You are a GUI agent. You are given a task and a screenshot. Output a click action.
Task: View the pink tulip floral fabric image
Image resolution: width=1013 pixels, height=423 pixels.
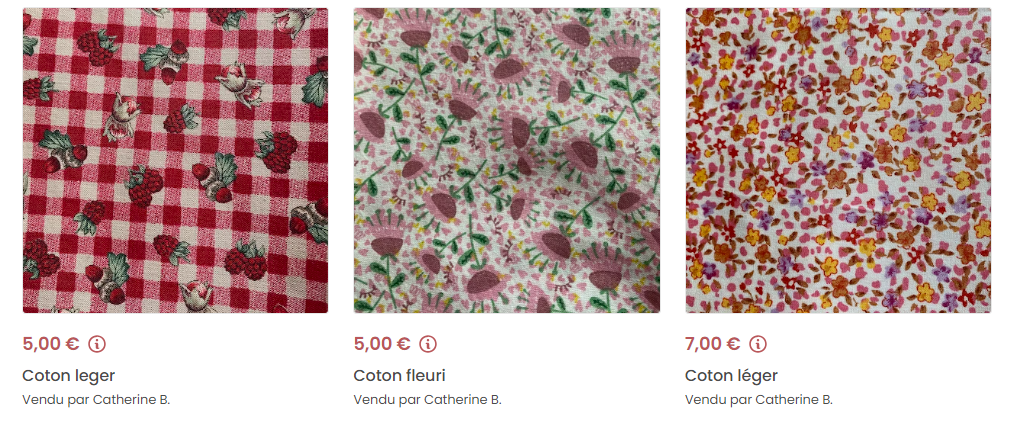tap(506, 160)
